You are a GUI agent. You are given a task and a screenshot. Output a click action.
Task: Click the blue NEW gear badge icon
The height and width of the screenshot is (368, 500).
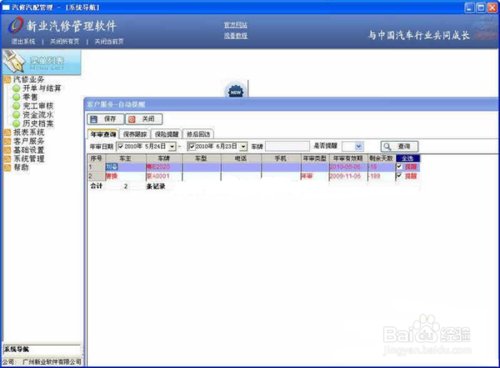pyautogui.click(x=236, y=91)
